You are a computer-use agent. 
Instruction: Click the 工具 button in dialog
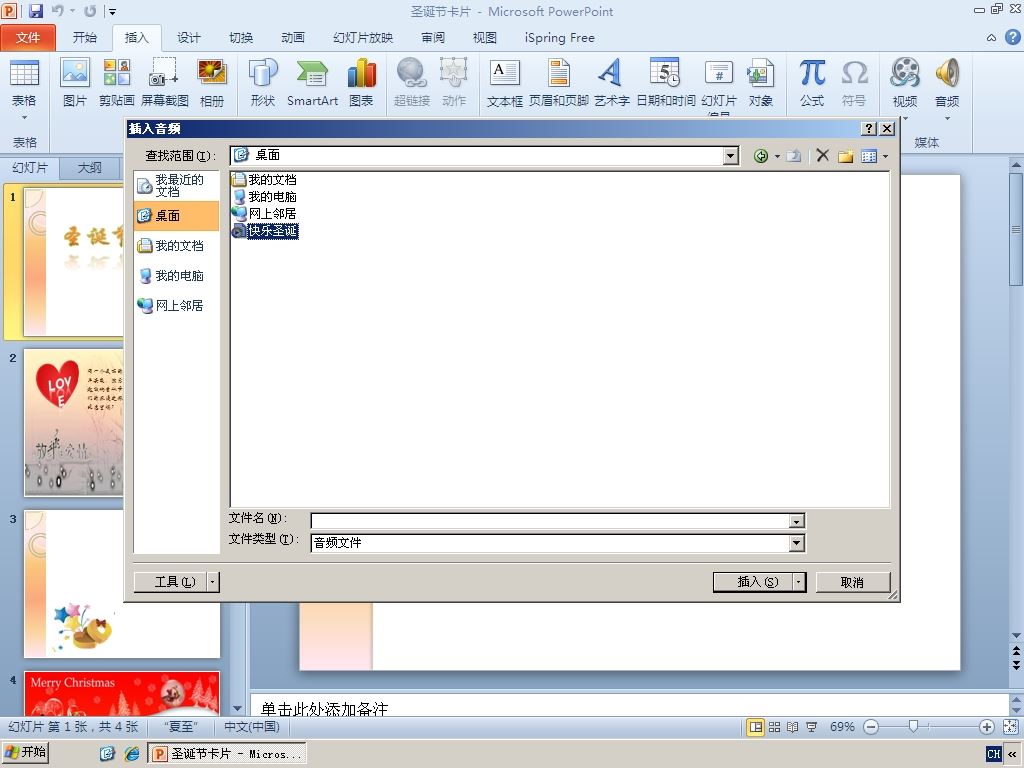click(x=171, y=582)
